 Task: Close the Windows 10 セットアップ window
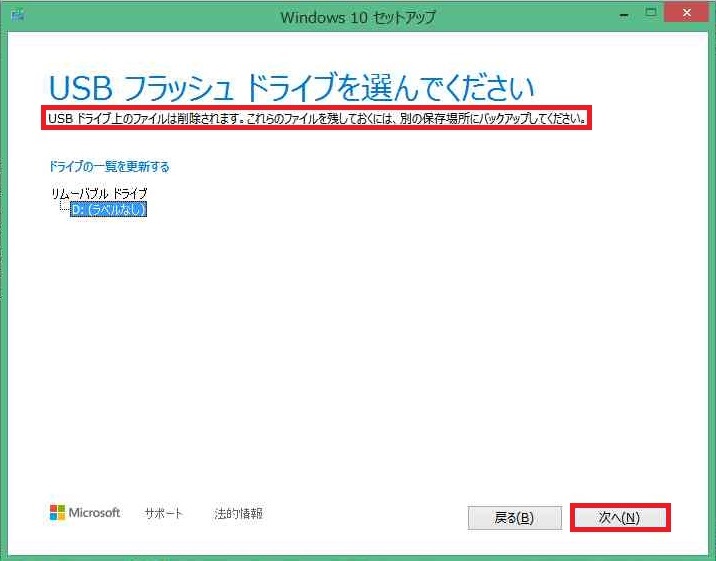pyautogui.click(x=687, y=13)
